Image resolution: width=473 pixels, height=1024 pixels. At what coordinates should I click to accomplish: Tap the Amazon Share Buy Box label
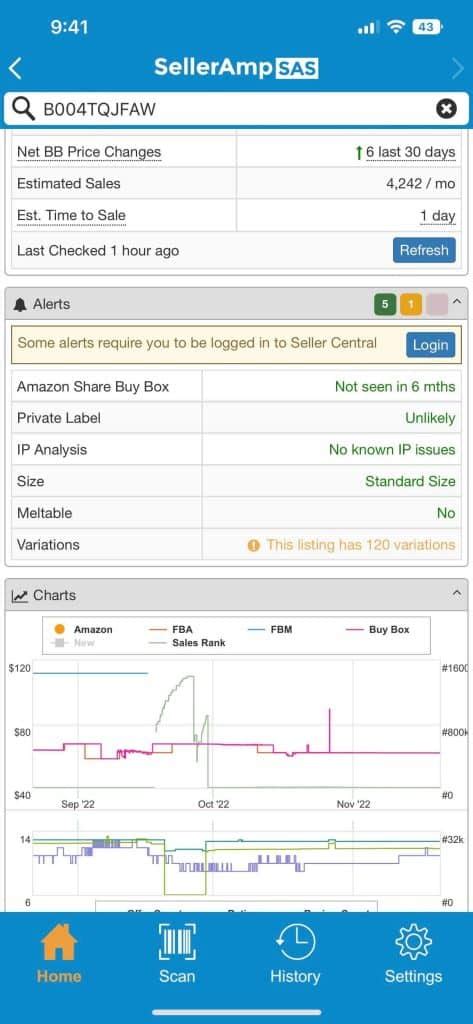[93, 387]
